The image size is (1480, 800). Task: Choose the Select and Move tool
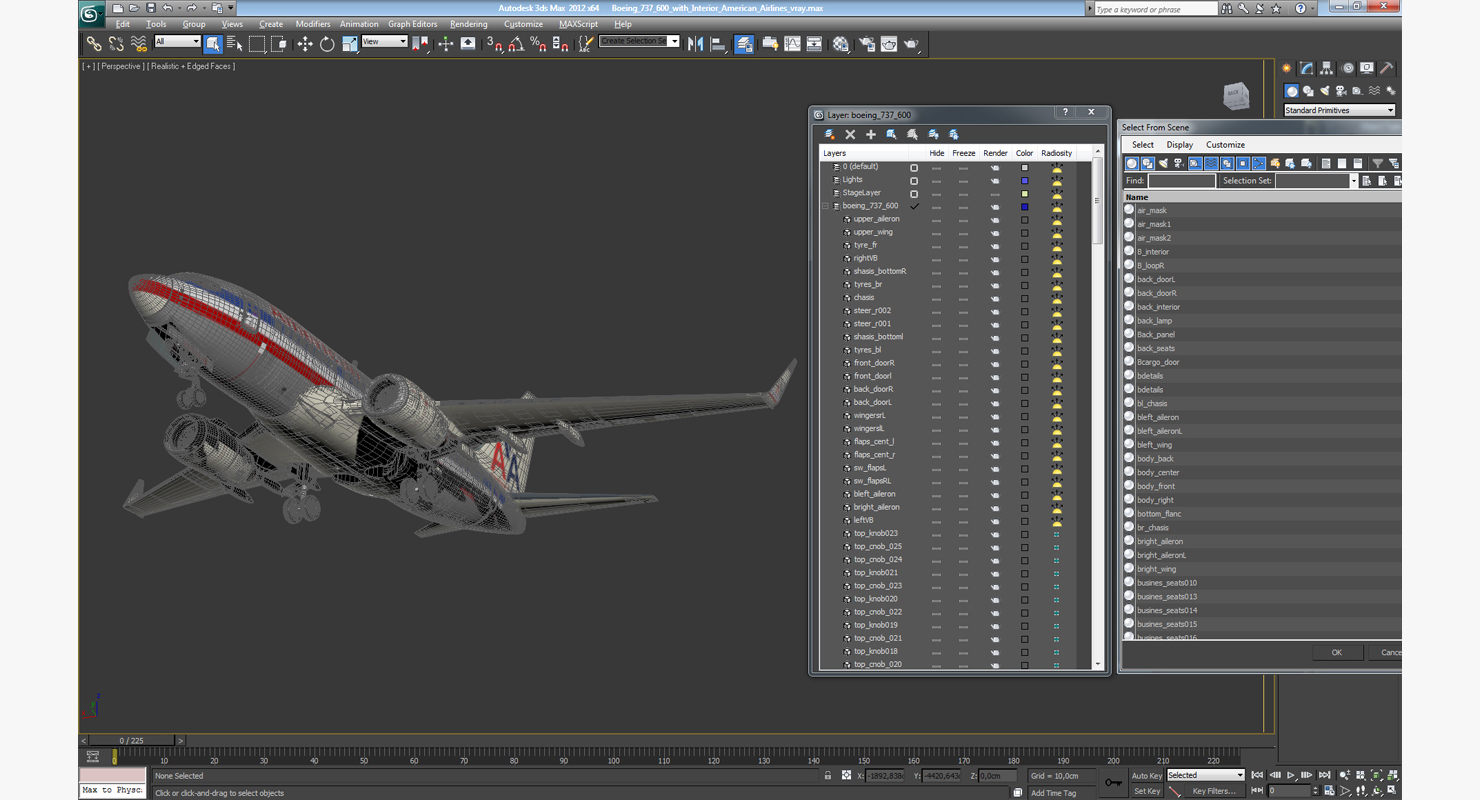tap(305, 44)
